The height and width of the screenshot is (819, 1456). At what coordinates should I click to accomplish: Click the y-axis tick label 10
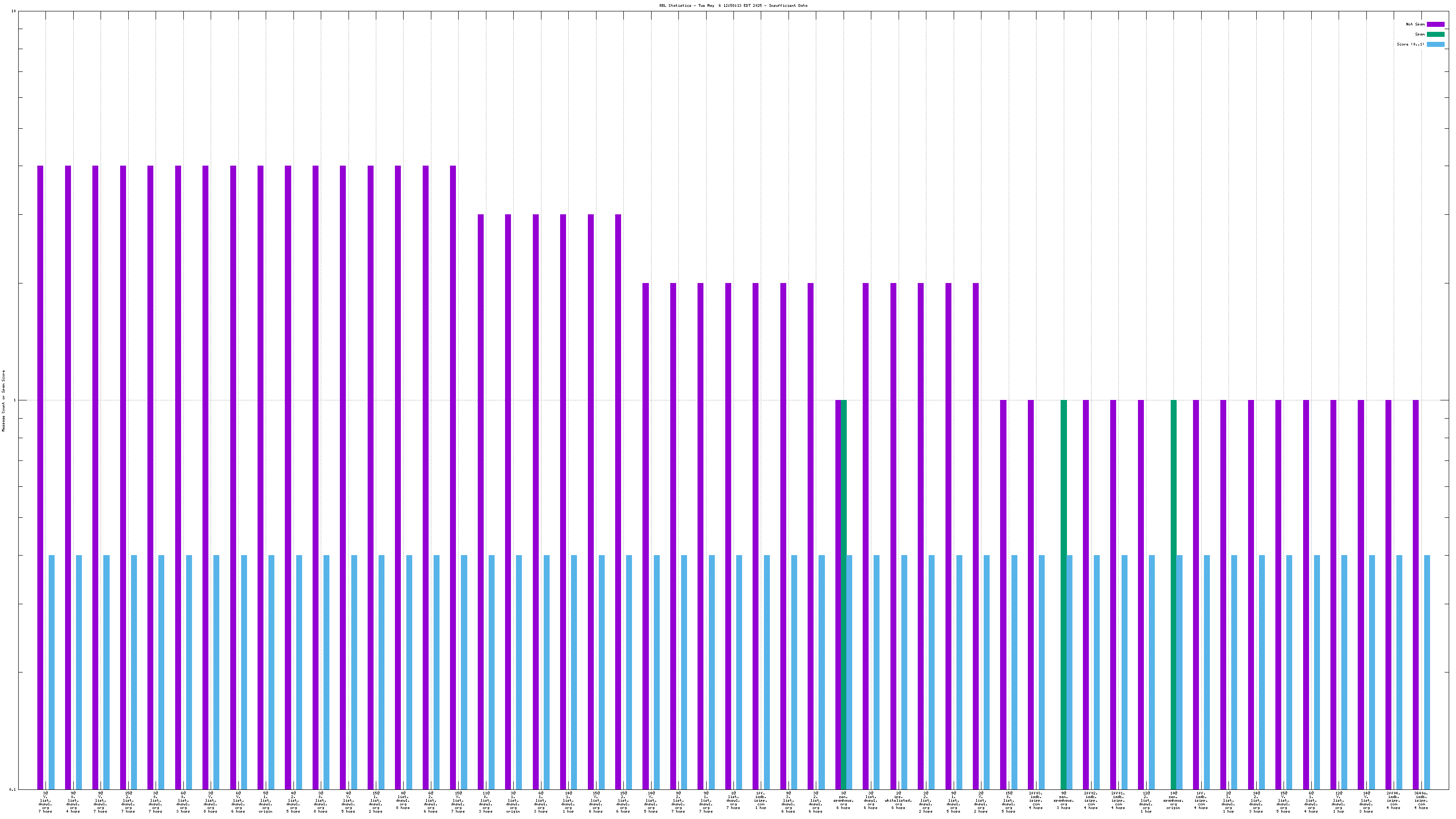point(14,11)
